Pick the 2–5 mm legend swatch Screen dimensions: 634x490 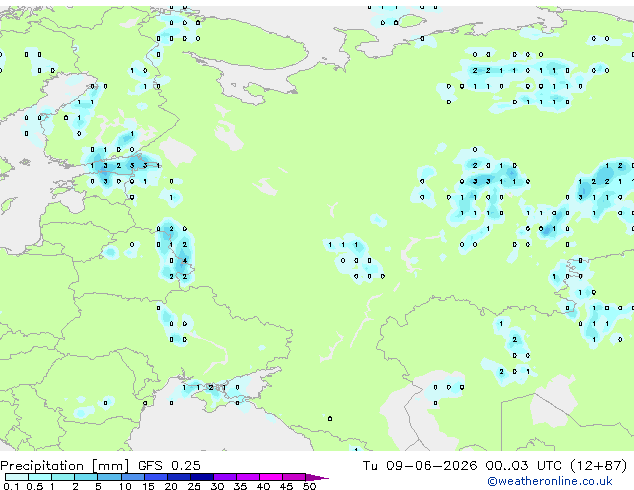point(86,477)
